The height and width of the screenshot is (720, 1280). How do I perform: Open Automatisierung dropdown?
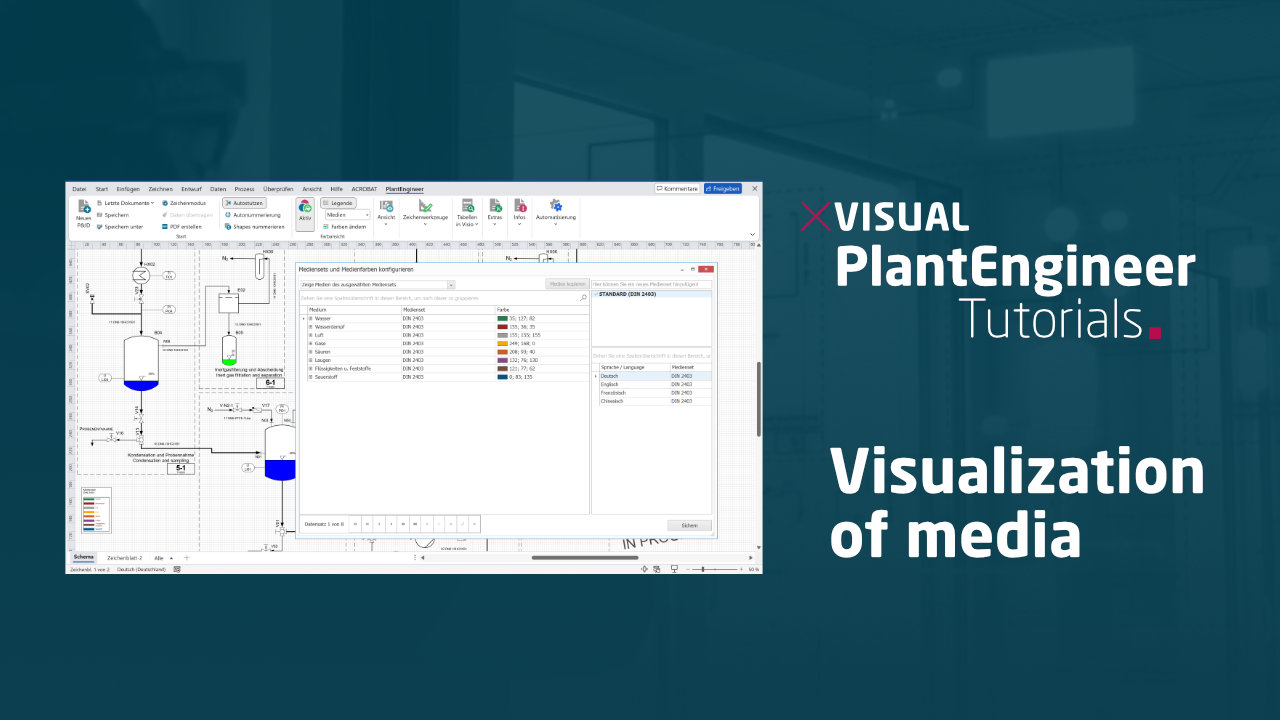click(x=556, y=213)
